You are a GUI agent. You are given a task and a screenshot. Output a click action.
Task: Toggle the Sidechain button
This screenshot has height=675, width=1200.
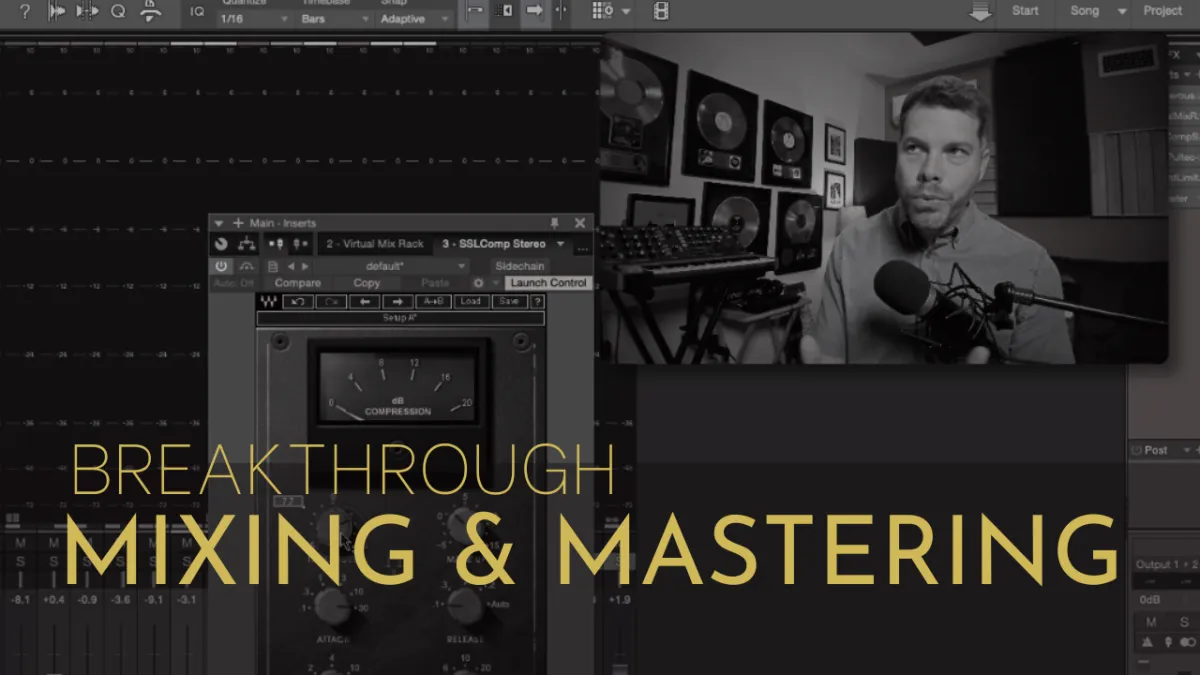(519, 267)
